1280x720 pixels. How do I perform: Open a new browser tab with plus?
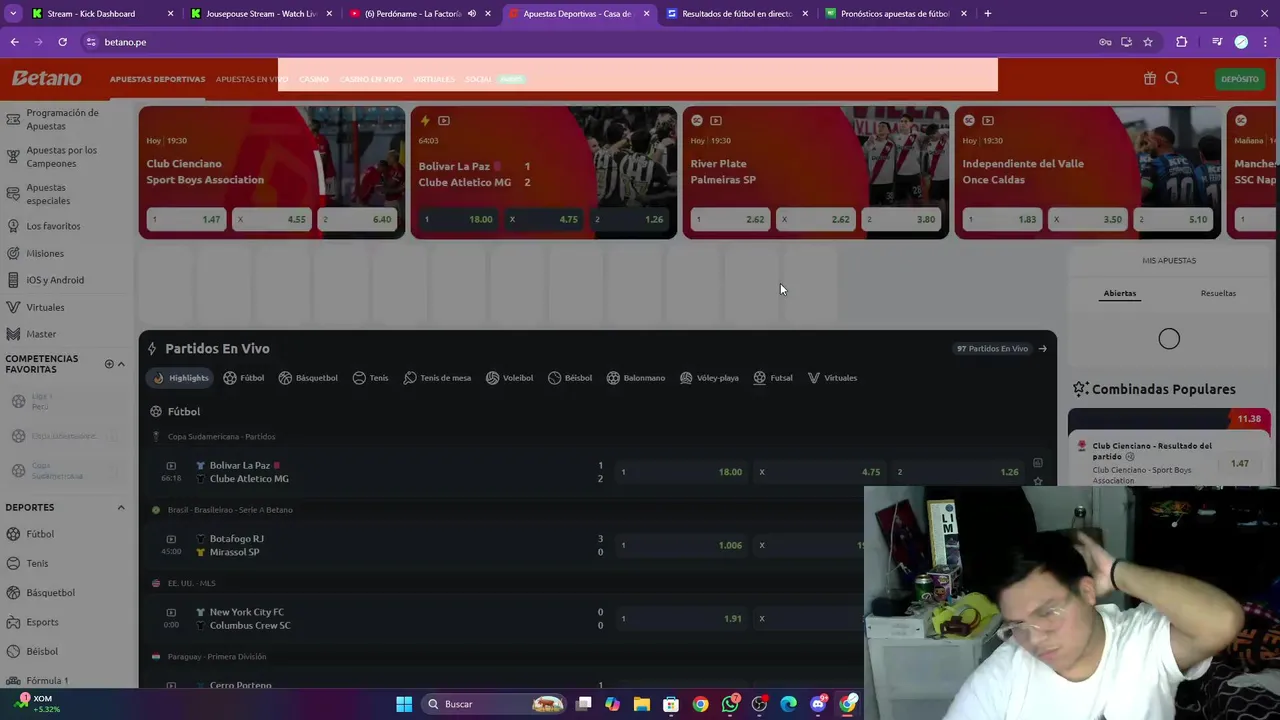[988, 14]
